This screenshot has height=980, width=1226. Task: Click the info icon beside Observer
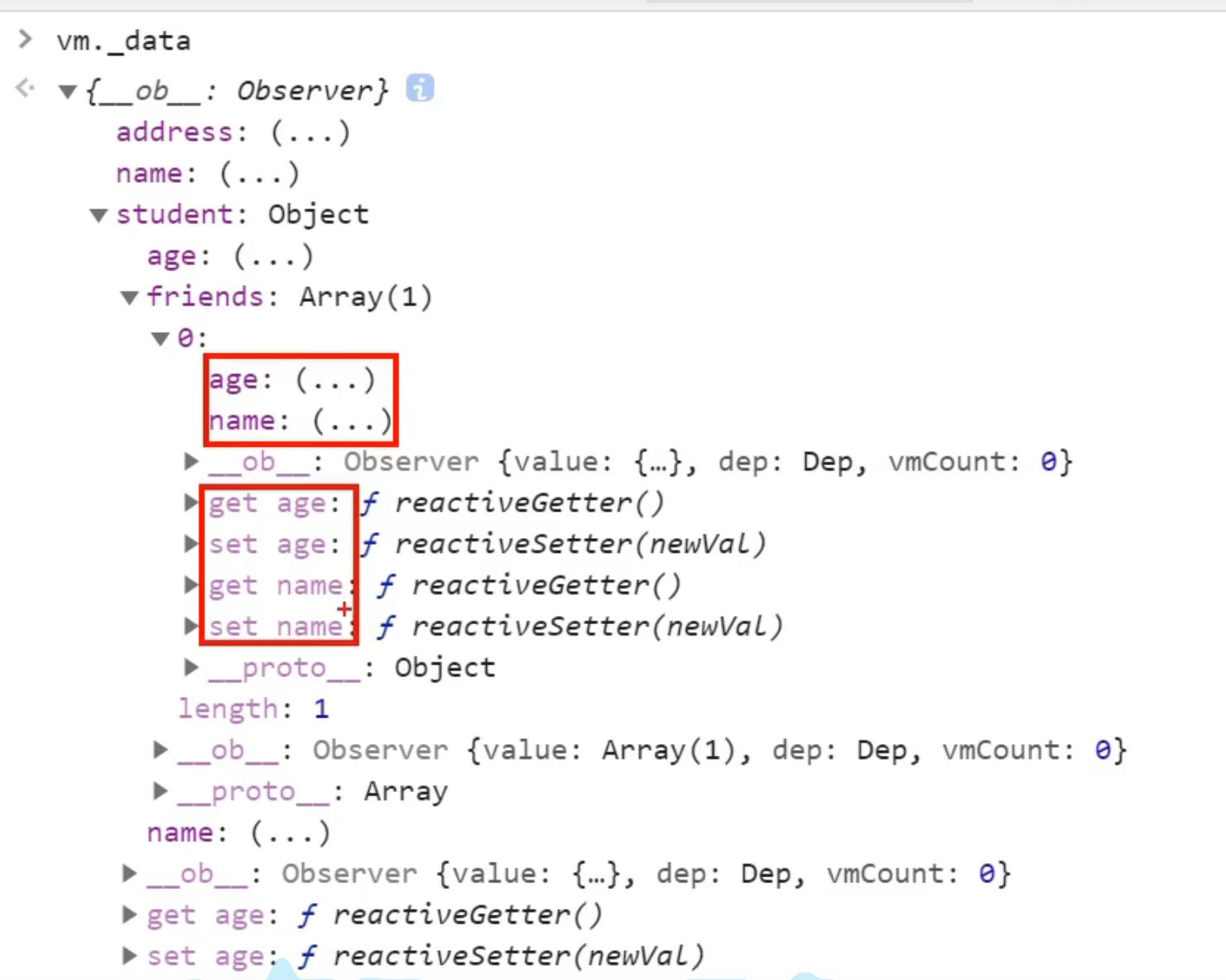(420, 88)
